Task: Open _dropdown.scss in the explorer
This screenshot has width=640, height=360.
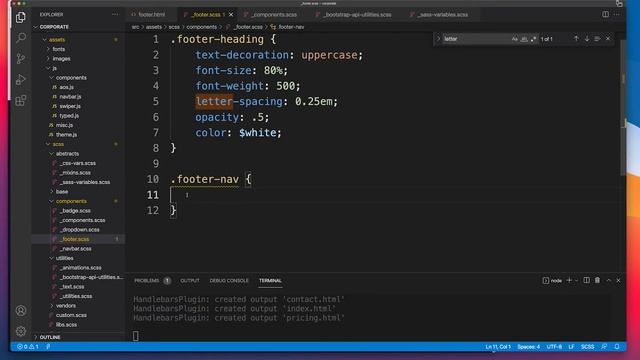Action: 80,229
